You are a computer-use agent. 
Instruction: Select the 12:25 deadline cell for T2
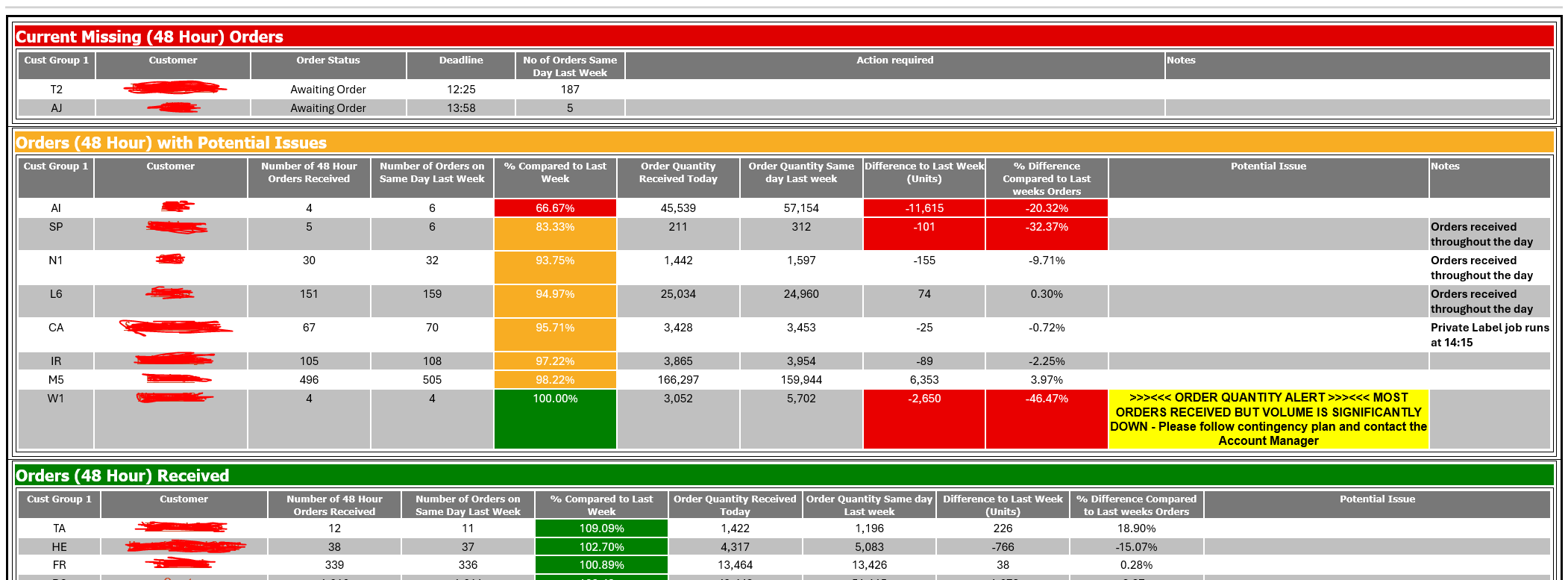coord(461,90)
